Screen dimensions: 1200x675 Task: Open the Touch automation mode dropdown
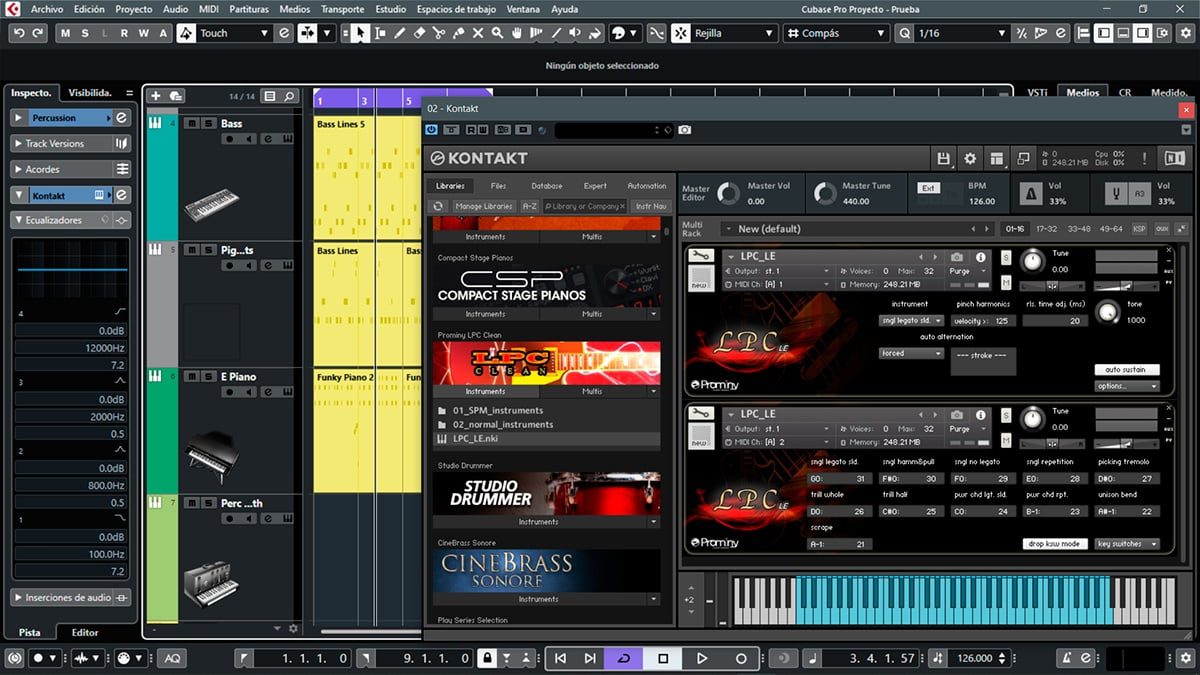(235, 33)
